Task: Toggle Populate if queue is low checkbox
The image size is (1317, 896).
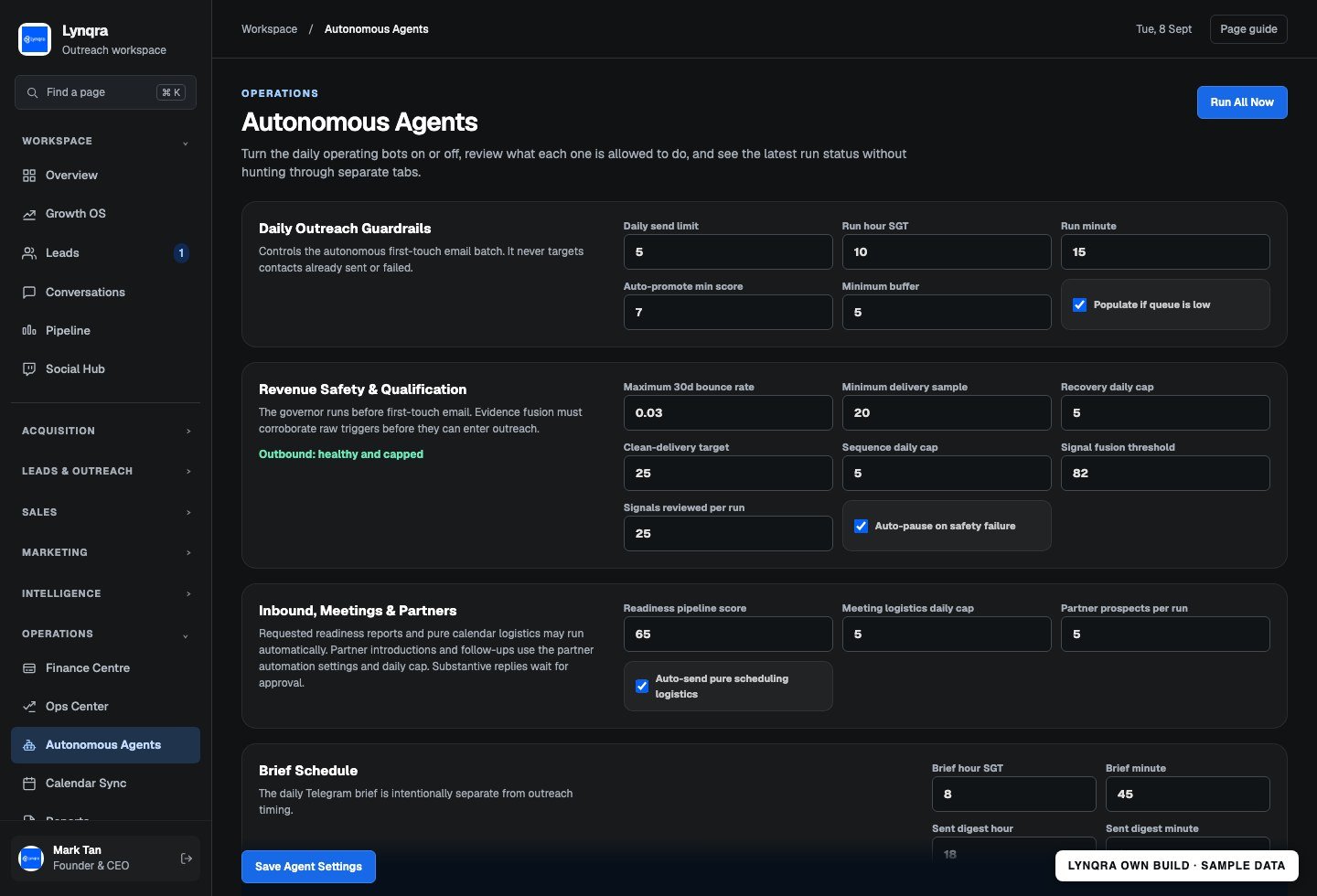Action: pyautogui.click(x=1080, y=305)
